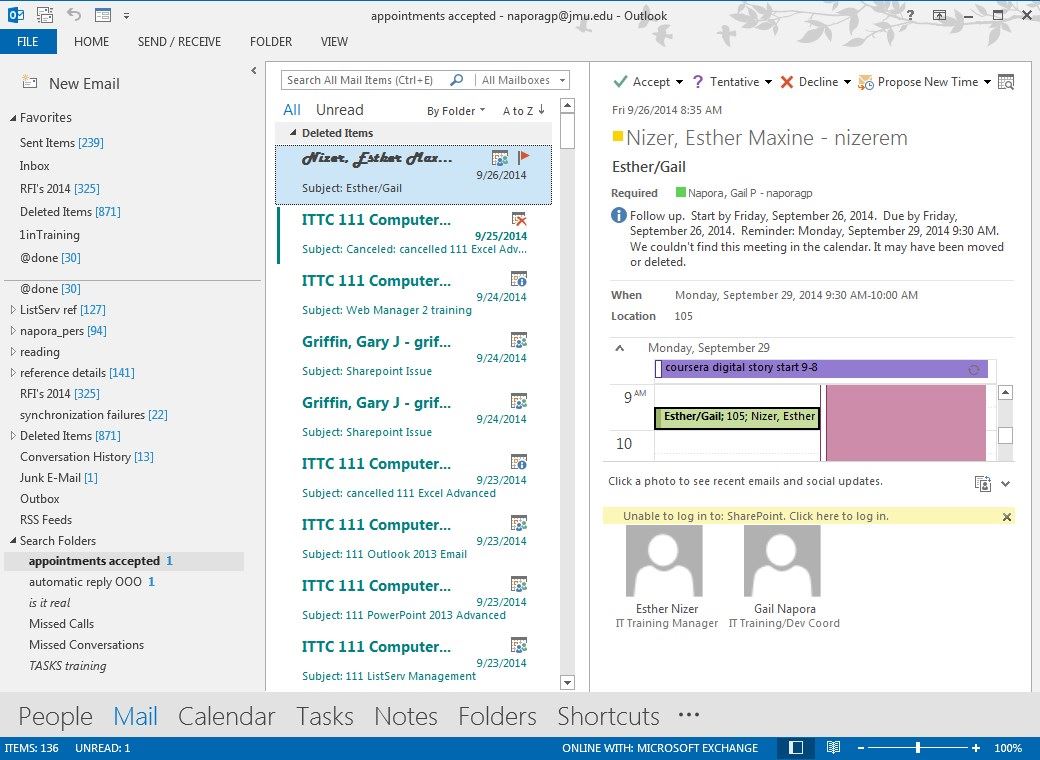The width and height of the screenshot is (1040, 760).
Task: Expand the napora_pers folder
Action: tap(13, 330)
